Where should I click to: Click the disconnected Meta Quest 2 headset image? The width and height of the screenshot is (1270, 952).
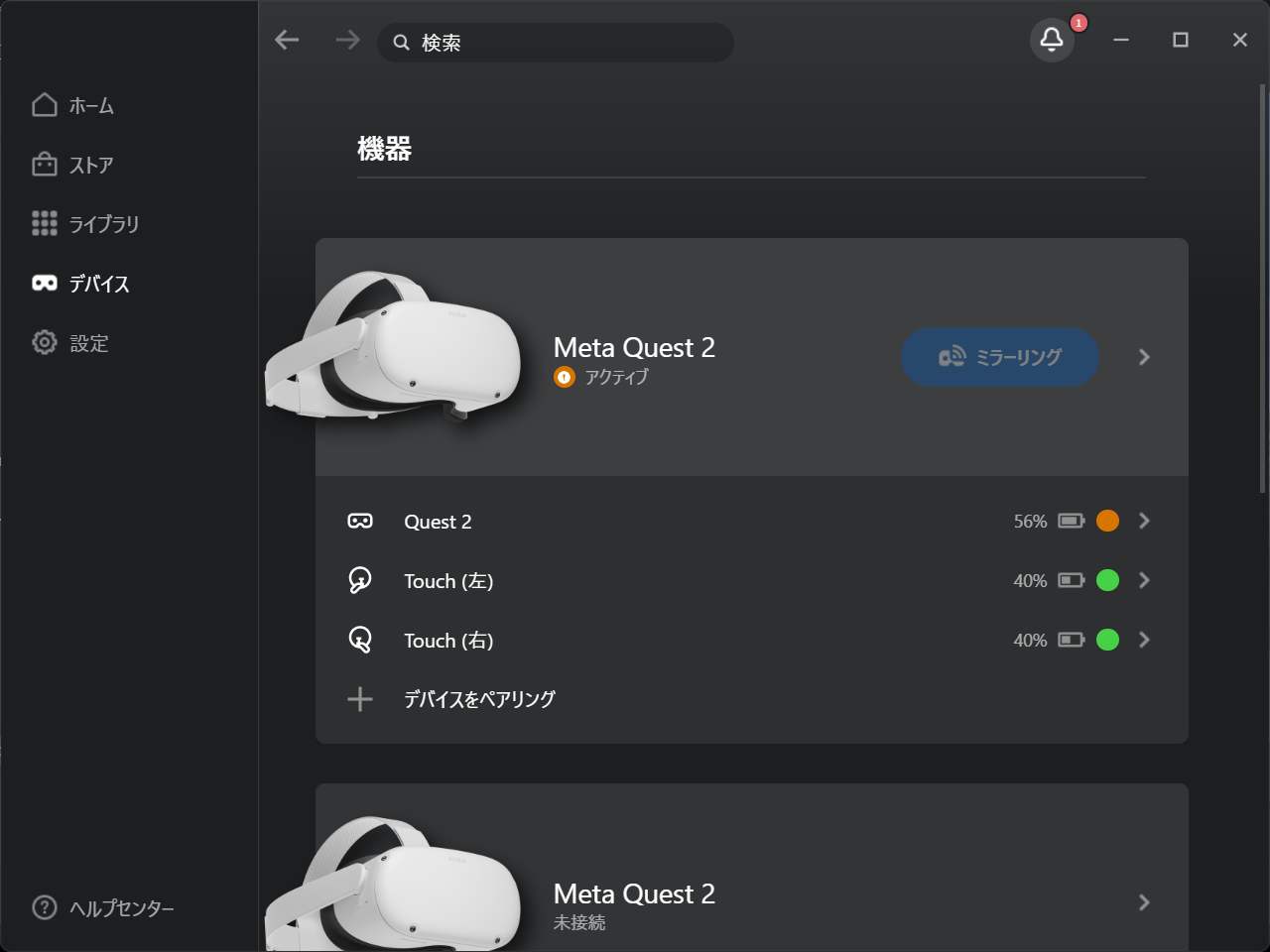click(x=394, y=885)
